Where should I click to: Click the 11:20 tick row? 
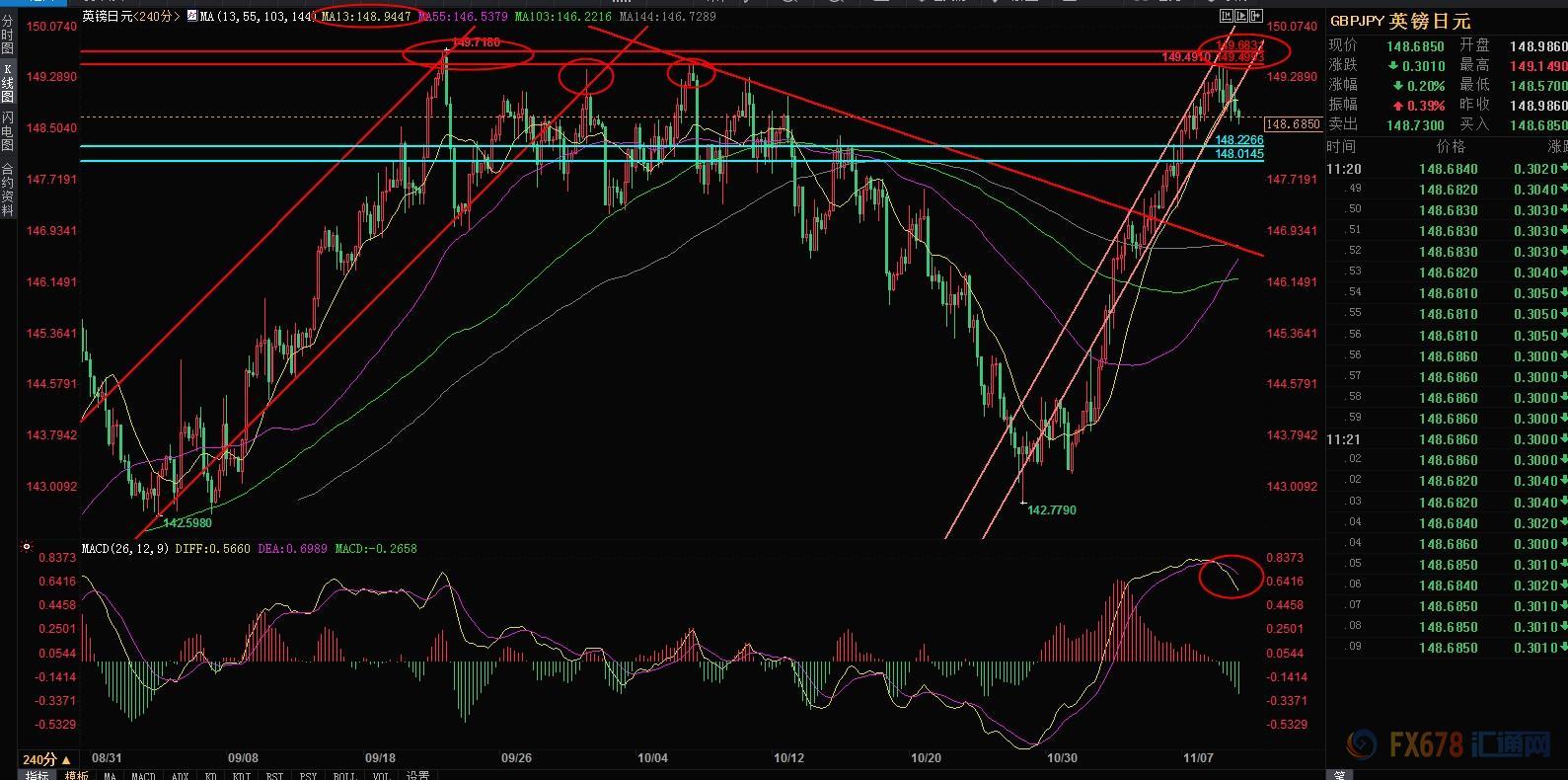point(1447,169)
